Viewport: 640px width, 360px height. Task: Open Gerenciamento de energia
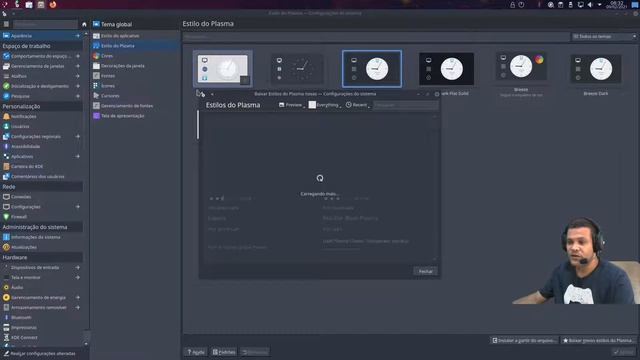41,298
